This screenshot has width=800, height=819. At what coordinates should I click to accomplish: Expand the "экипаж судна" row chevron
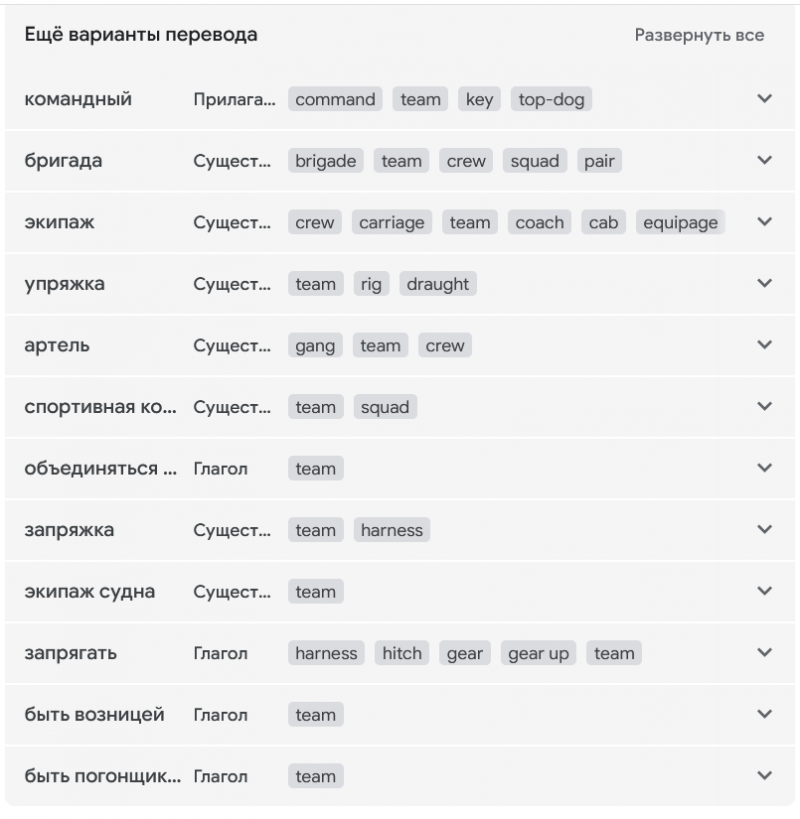click(765, 591)
